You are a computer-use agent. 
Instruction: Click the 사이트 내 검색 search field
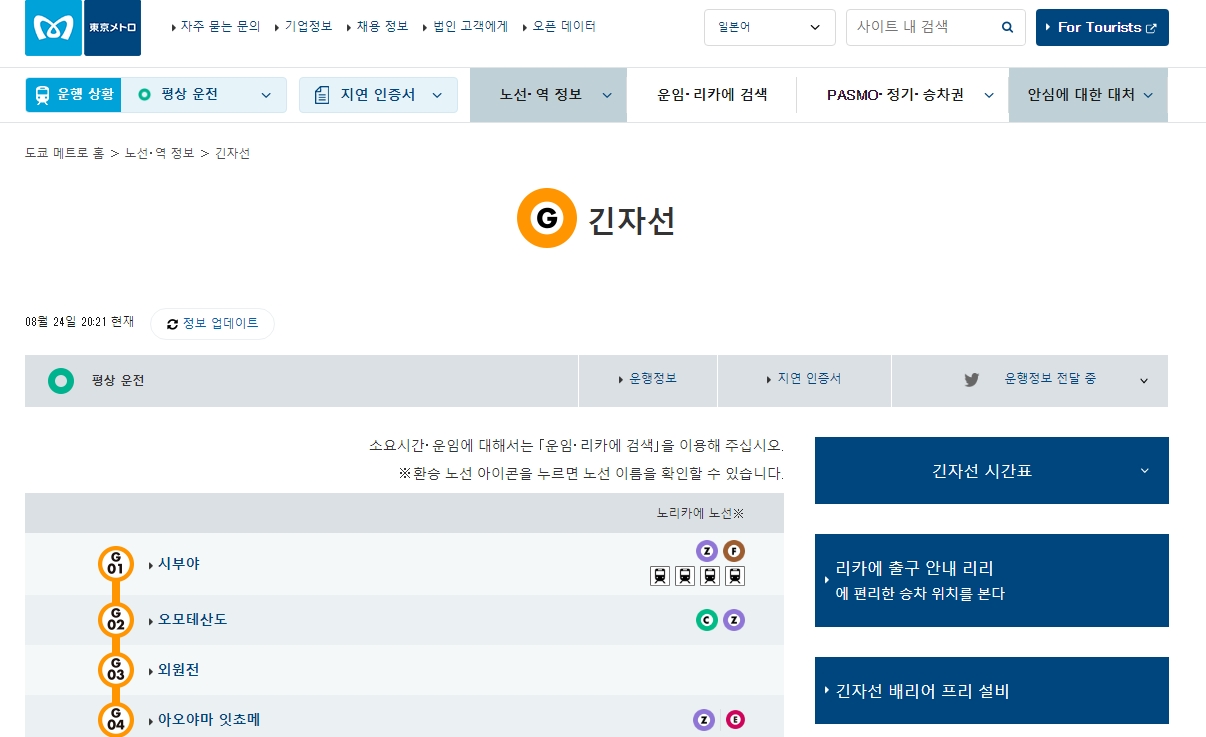920,27
